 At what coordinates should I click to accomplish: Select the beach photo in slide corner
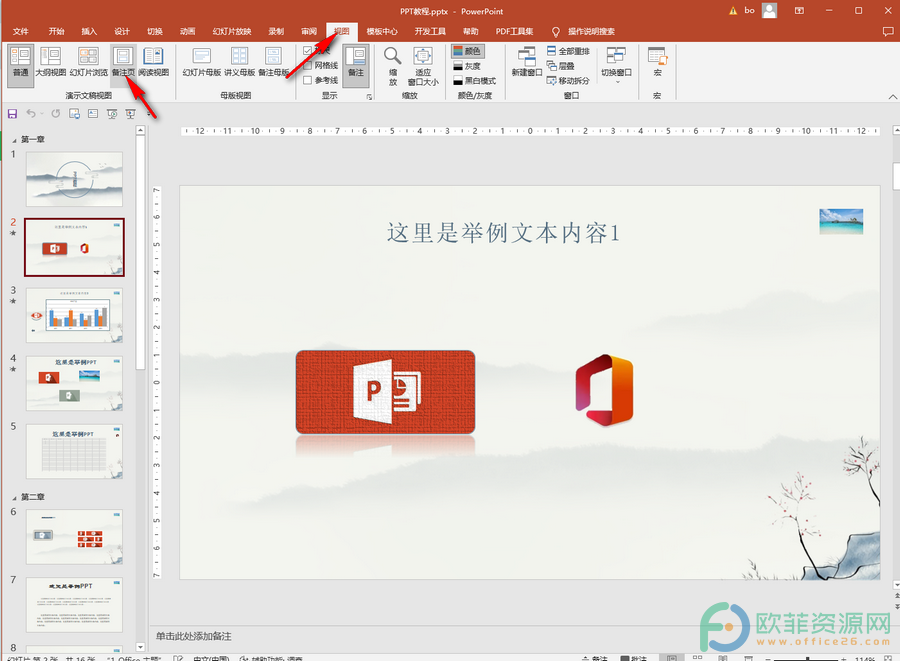click(x=841, y=221)
